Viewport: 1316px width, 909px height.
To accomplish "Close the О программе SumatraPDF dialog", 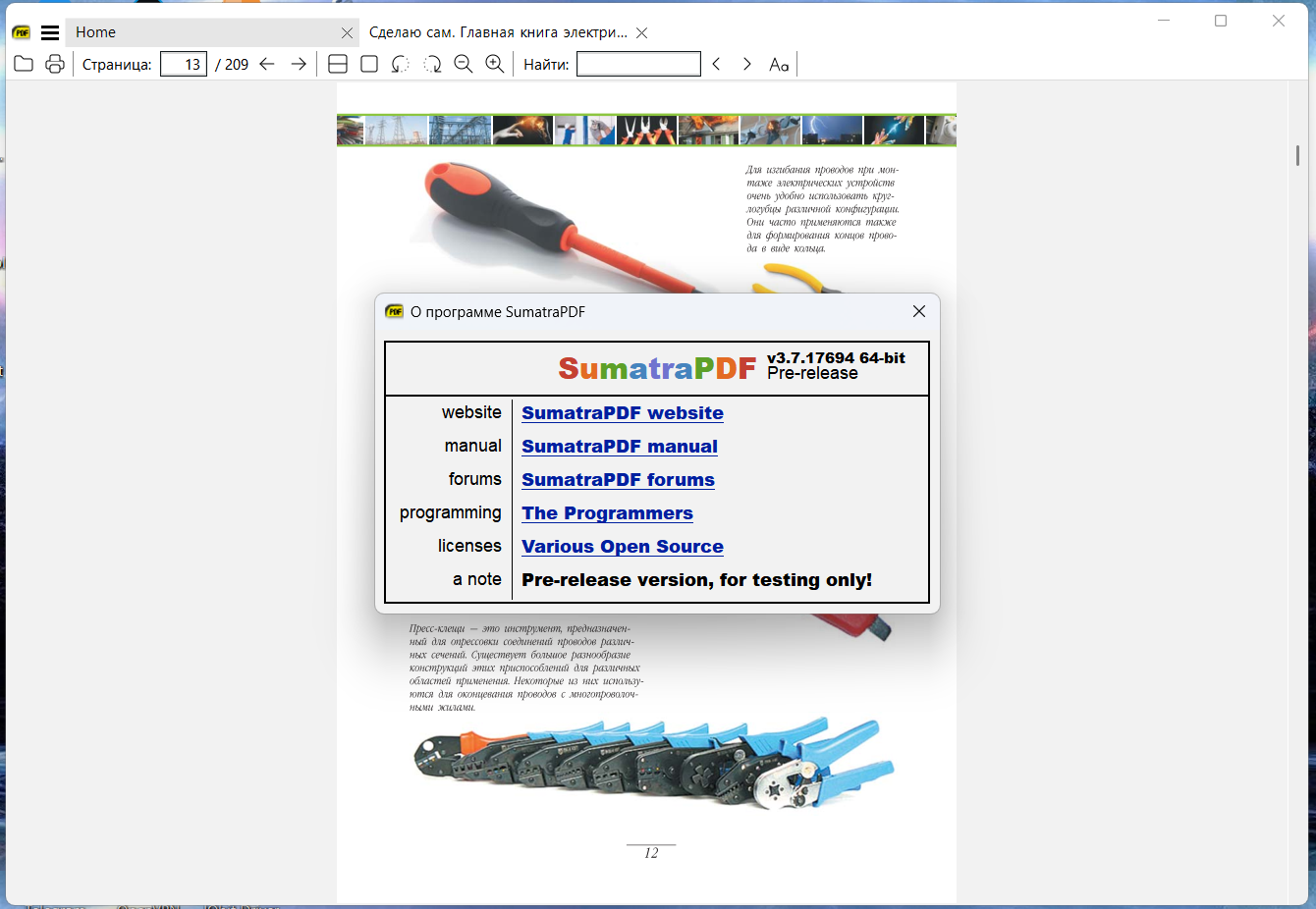I will 919,311.
